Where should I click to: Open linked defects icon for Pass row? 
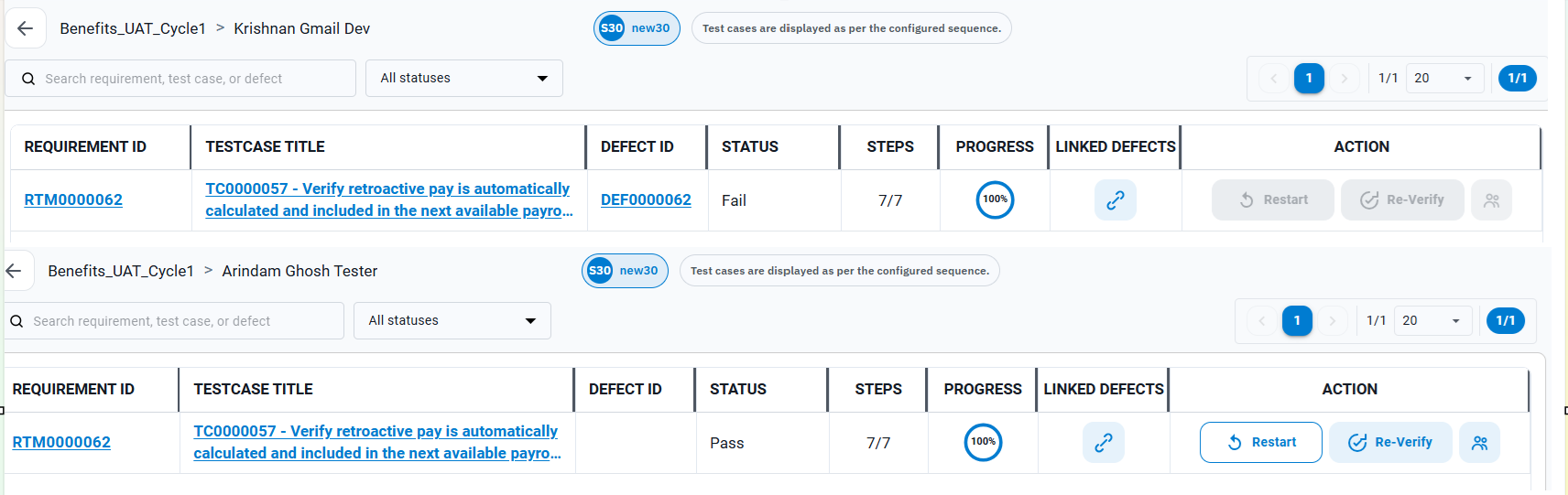pos(1103,442)
